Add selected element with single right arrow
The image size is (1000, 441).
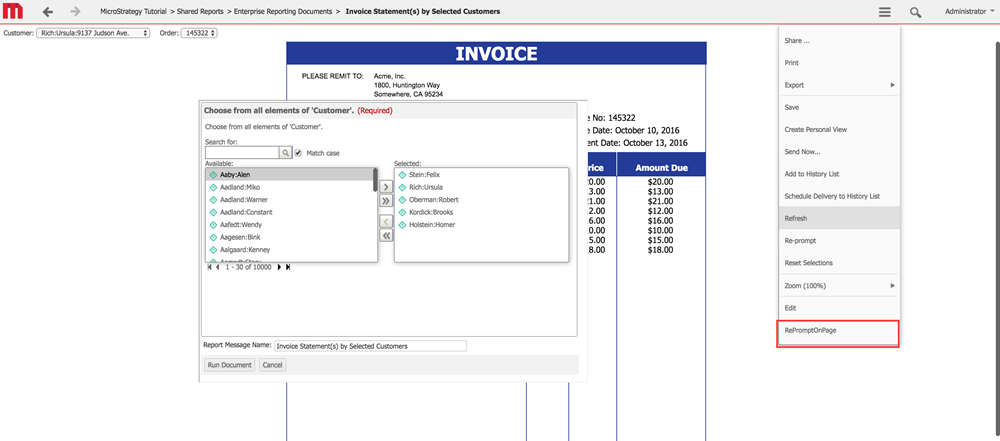[386, 187]
